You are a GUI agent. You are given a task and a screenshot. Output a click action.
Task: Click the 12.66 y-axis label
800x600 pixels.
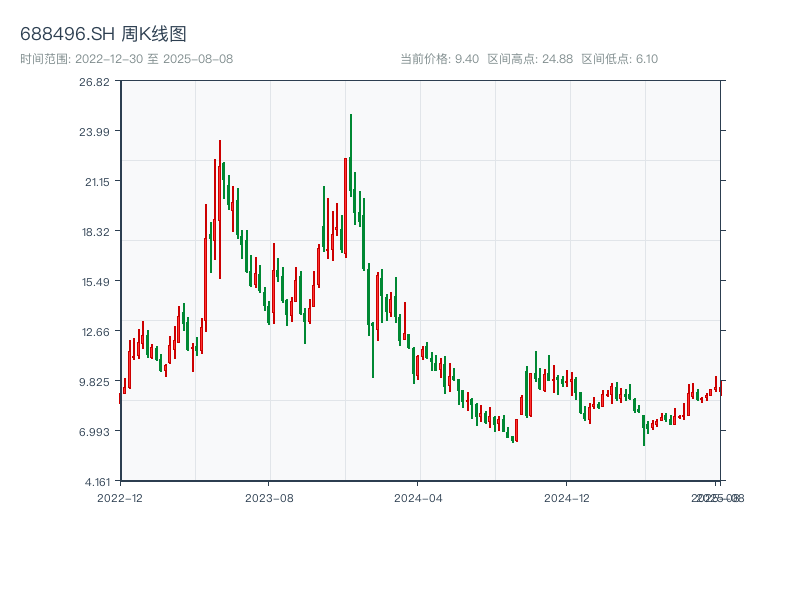coord(95,332)
